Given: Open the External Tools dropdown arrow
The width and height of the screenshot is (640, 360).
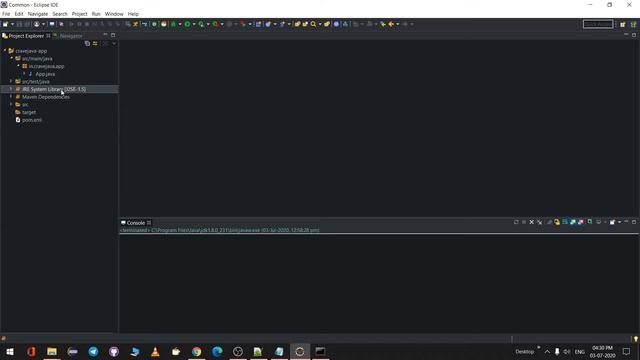Looking at the screenshot, I should click(222, 24).
